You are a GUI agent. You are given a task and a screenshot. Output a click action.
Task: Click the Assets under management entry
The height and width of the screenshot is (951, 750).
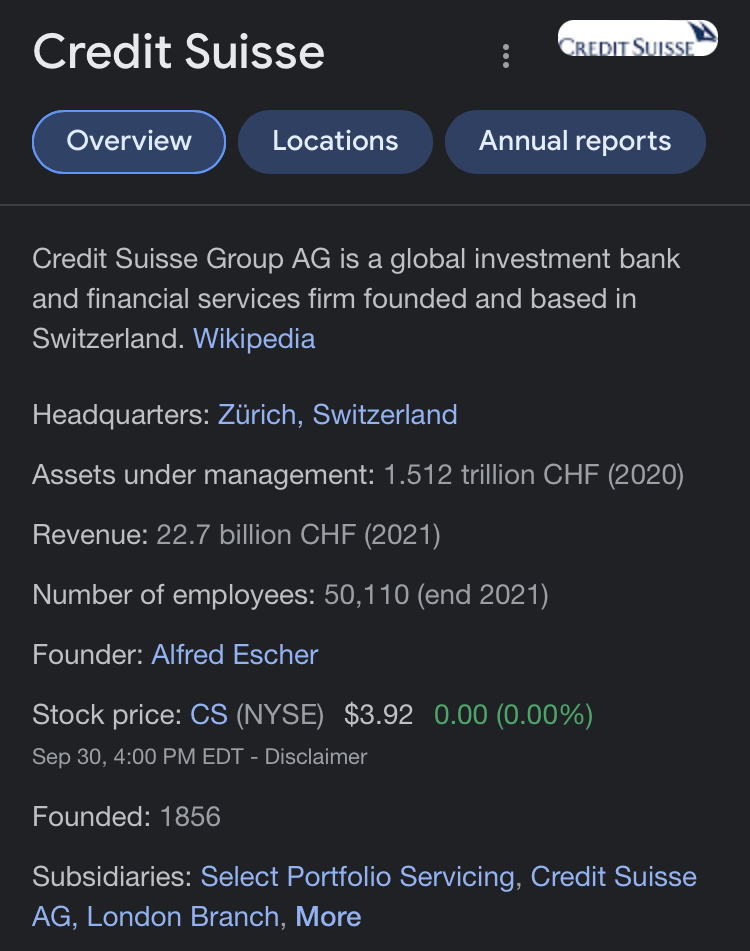click(358, 475)
